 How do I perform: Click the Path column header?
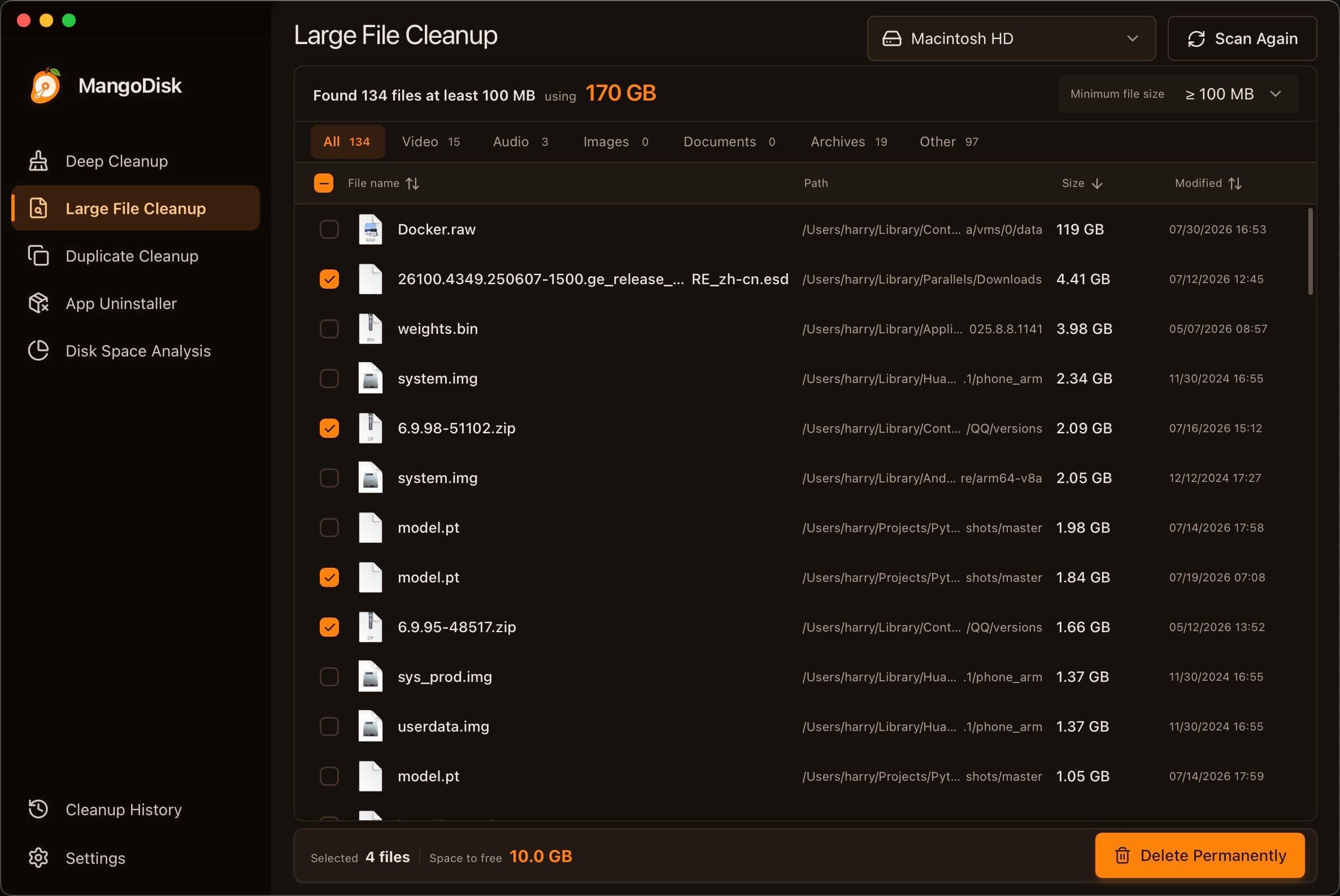coord(815,184)
